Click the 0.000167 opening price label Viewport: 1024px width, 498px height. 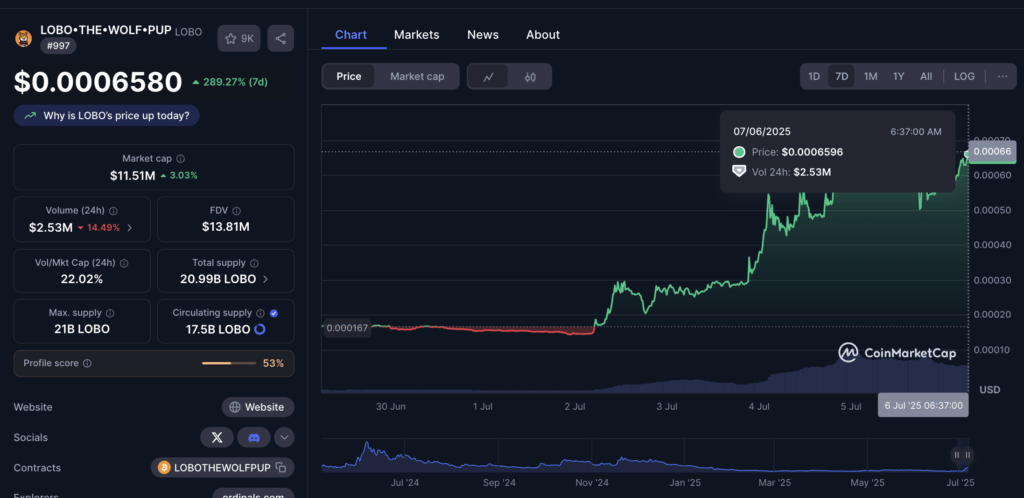pyautogui.click(x=347, y=327)
